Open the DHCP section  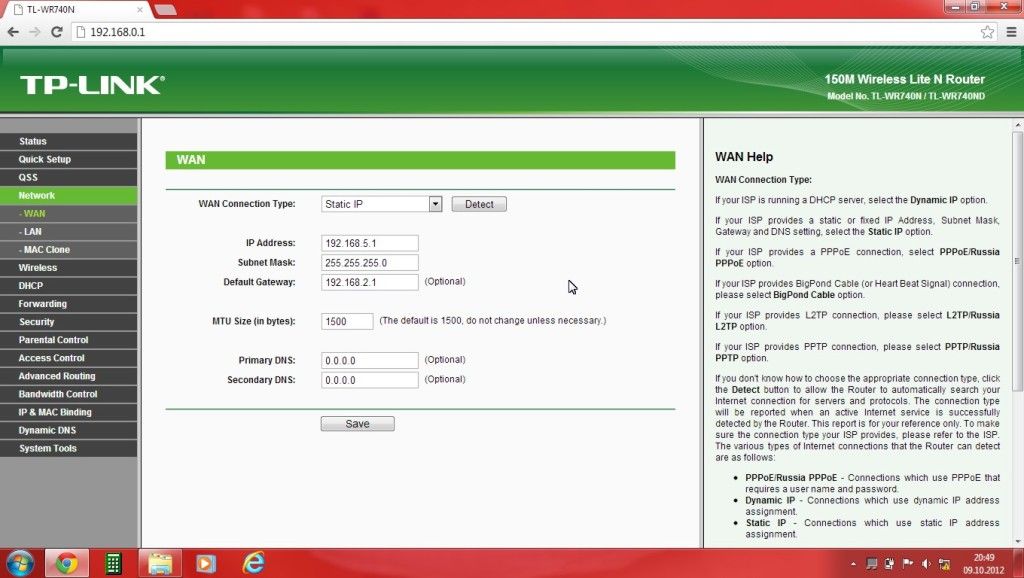pos(69,285)
